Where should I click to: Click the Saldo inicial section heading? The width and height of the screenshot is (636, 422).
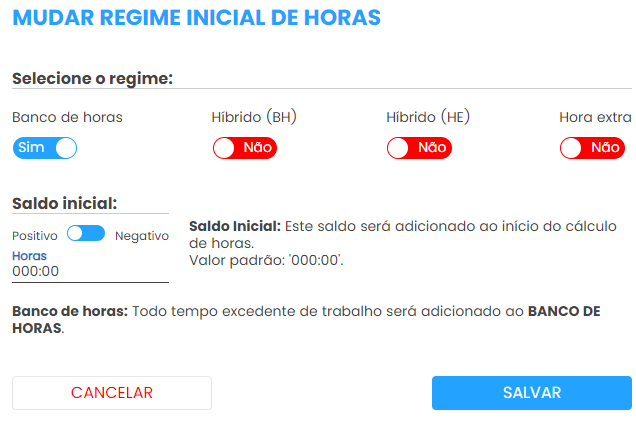pos(65,203)
